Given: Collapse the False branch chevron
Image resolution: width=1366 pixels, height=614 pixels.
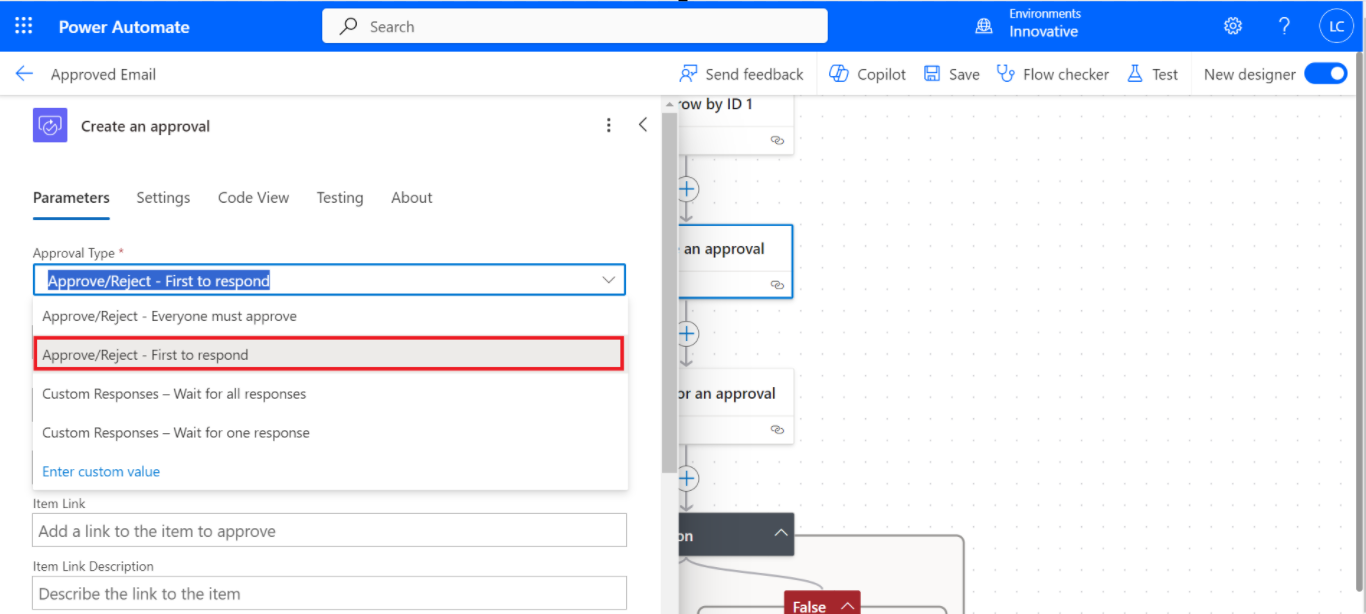Looking at the screenshot, I should (847, 606).
